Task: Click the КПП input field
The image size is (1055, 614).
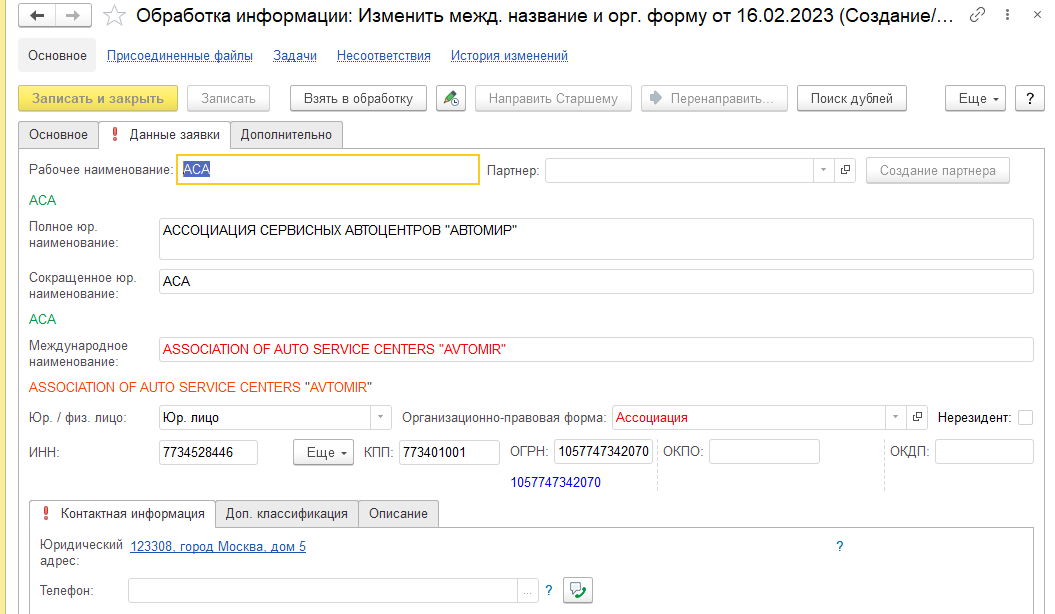Action: (x=449, y=452)
